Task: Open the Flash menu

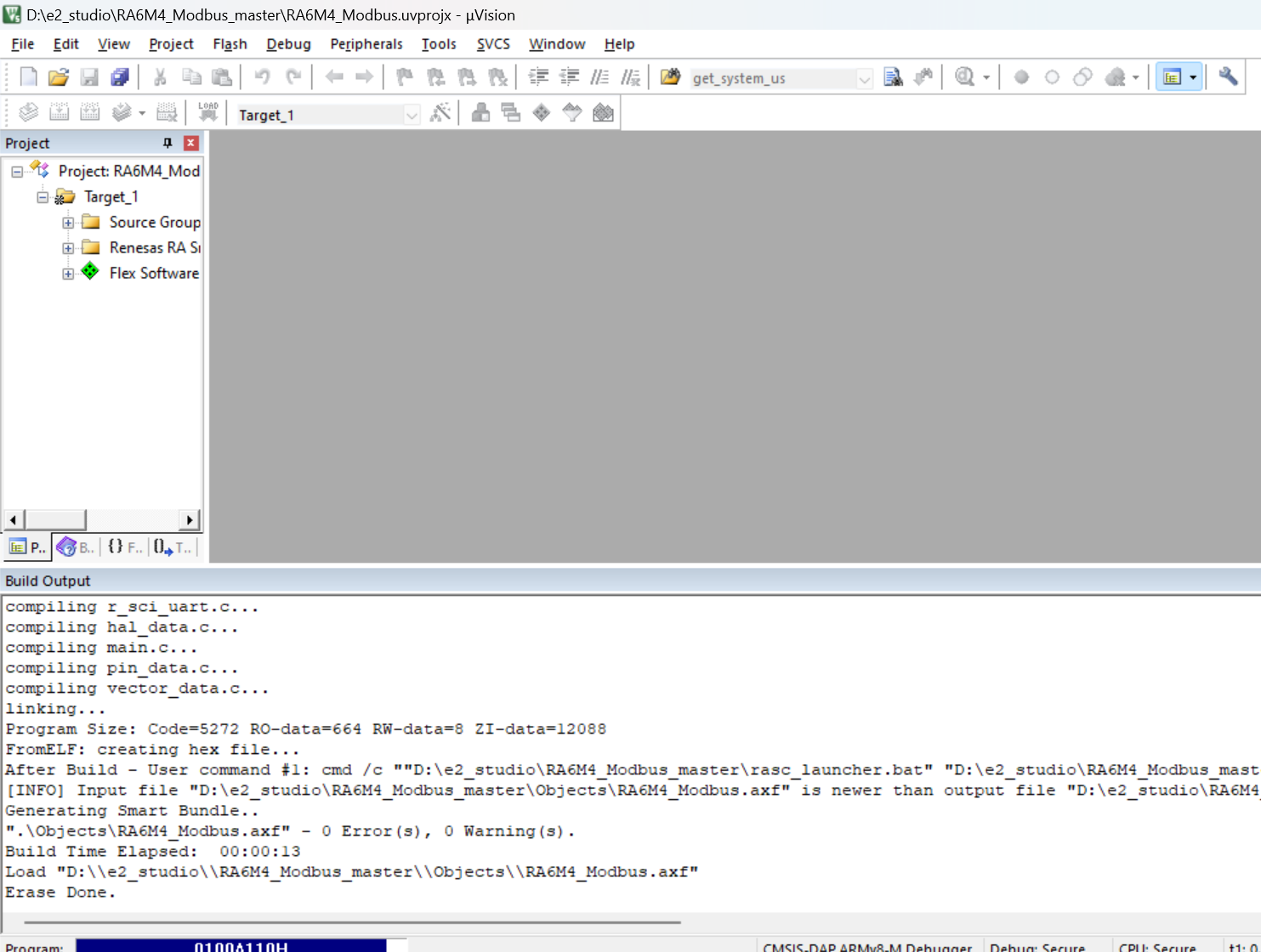Action: [x=230, y=44]
